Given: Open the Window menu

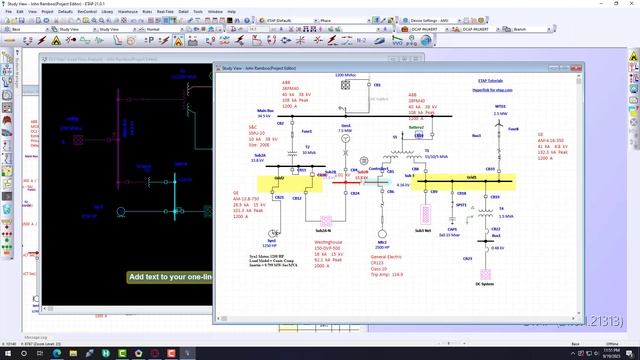Looking at the screenshot, I should tap(215, 12).
